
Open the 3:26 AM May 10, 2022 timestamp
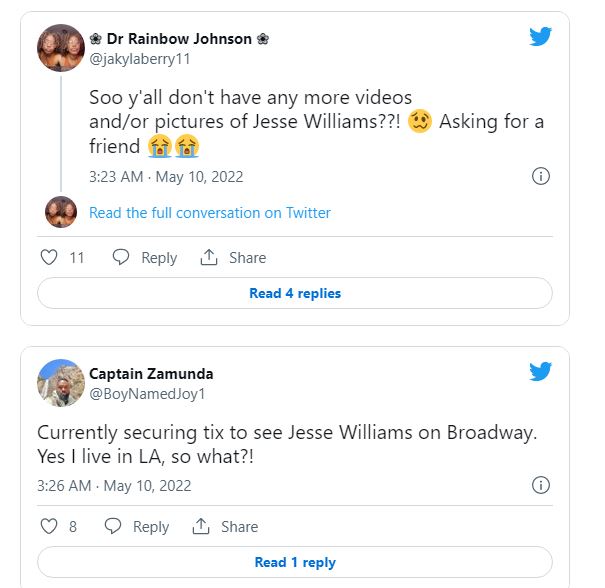(114, 486)
